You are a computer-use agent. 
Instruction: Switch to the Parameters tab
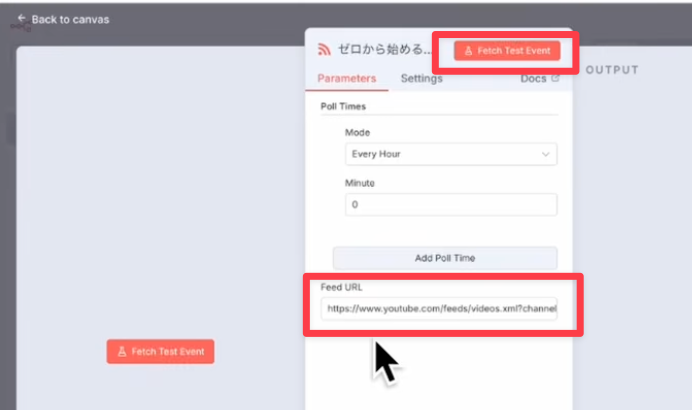(346, 79)
